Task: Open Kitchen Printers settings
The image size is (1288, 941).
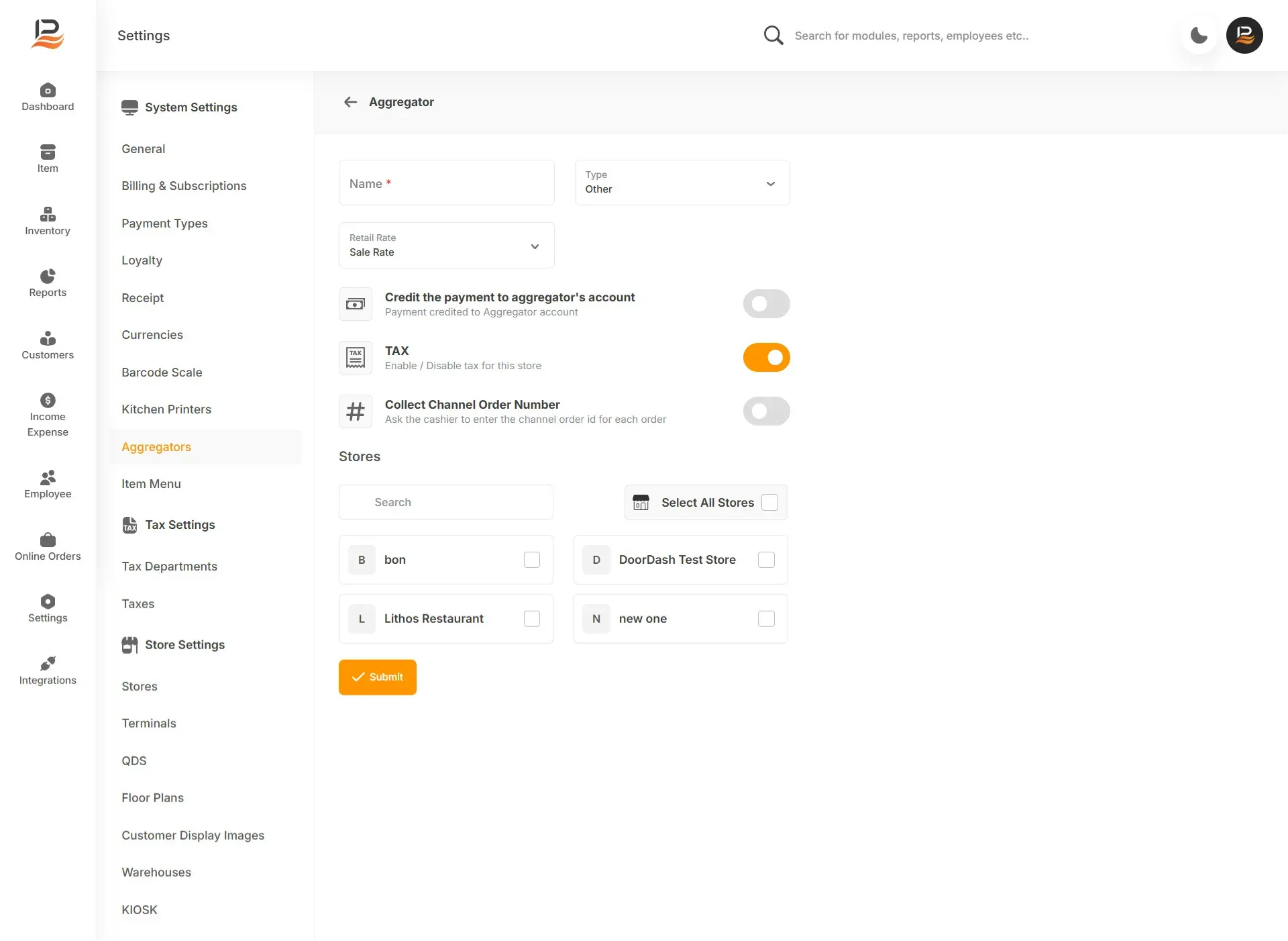Action: [166, 409]
